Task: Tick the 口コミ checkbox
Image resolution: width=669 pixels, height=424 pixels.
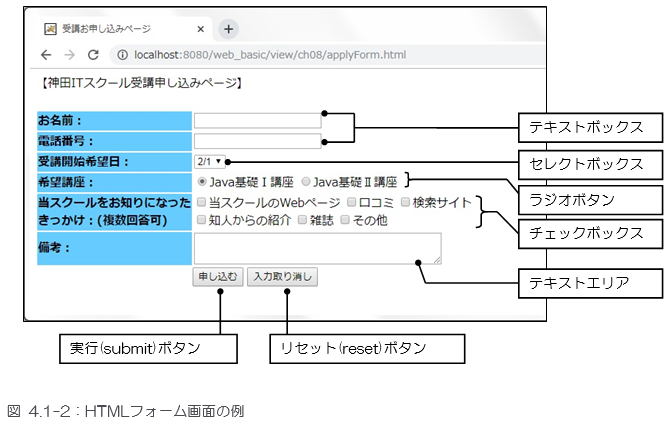Action: 351,202
